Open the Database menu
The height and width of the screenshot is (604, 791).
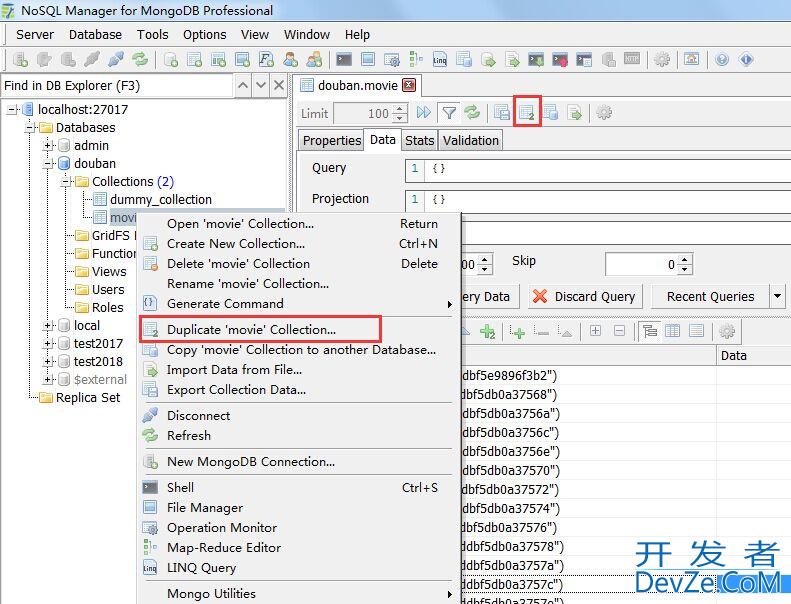click(x=95, y=35)
